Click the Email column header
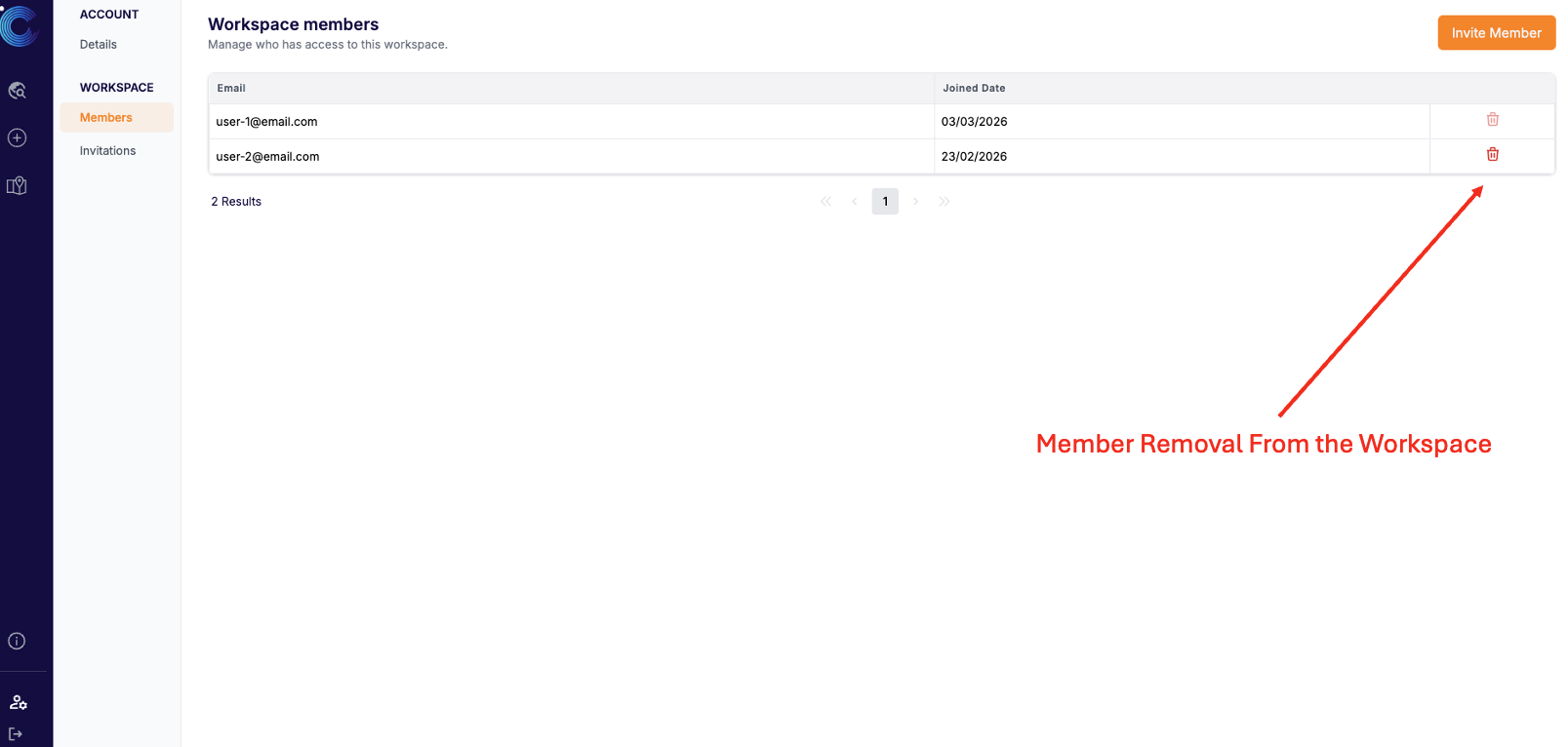 click(x=231, y=89)
